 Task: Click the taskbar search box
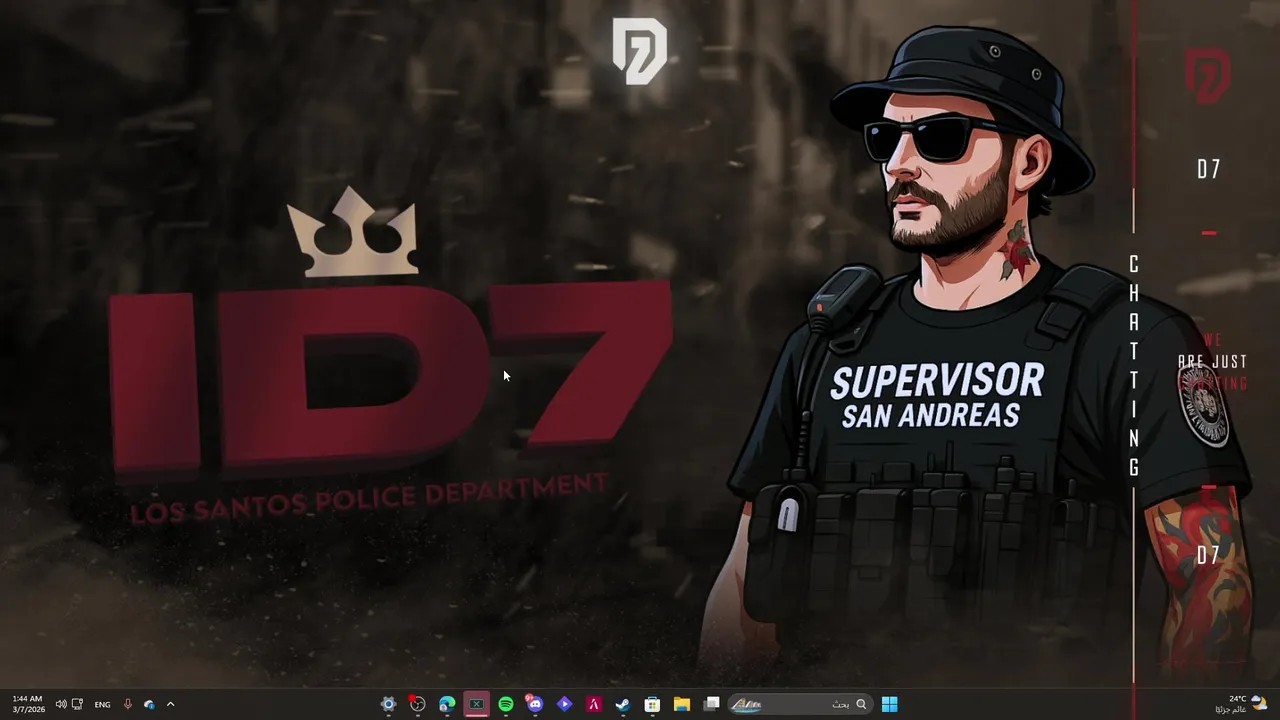[x=799, y=704]
